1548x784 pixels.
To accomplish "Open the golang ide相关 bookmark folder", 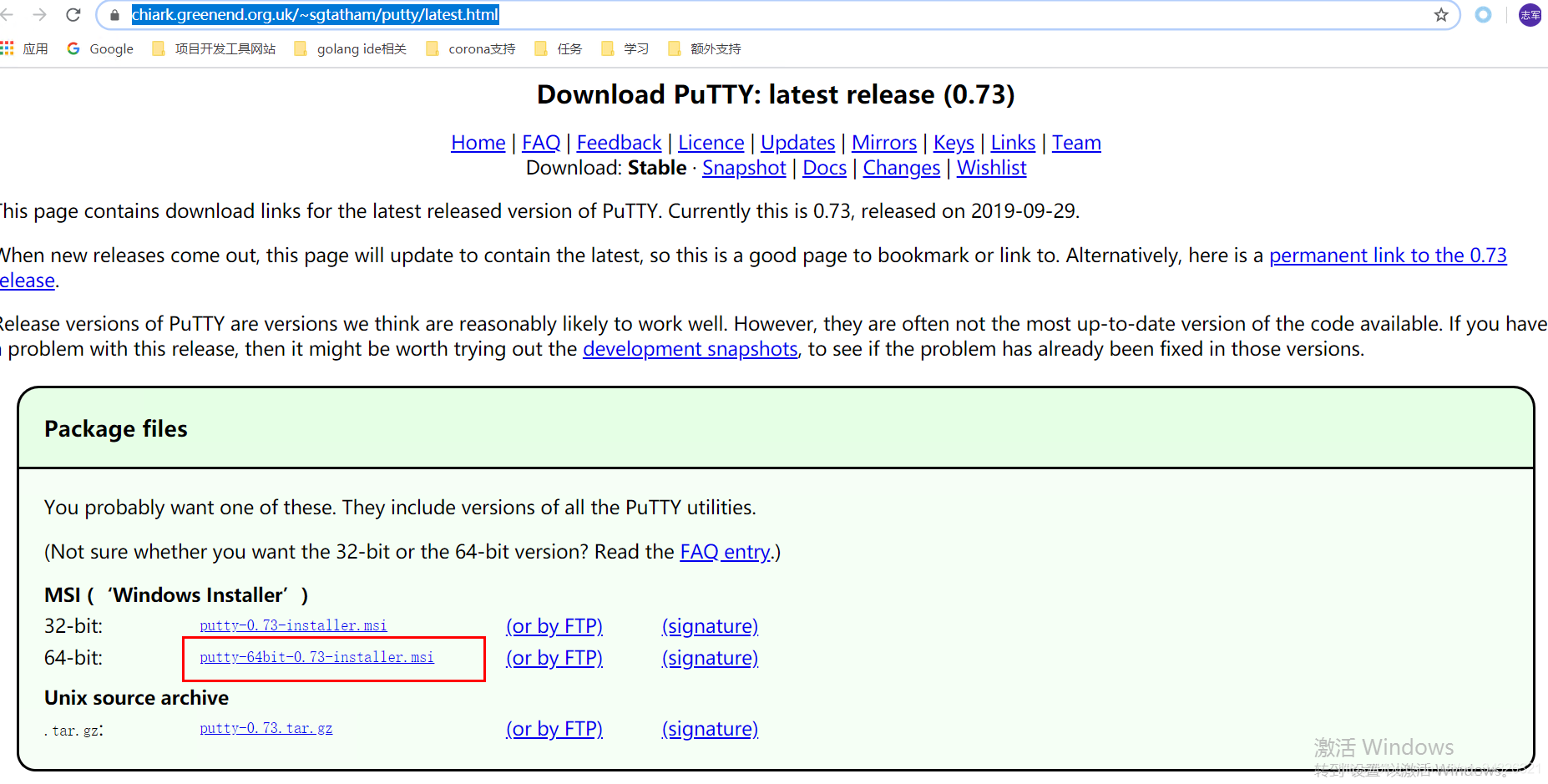I will pos(351,48).
